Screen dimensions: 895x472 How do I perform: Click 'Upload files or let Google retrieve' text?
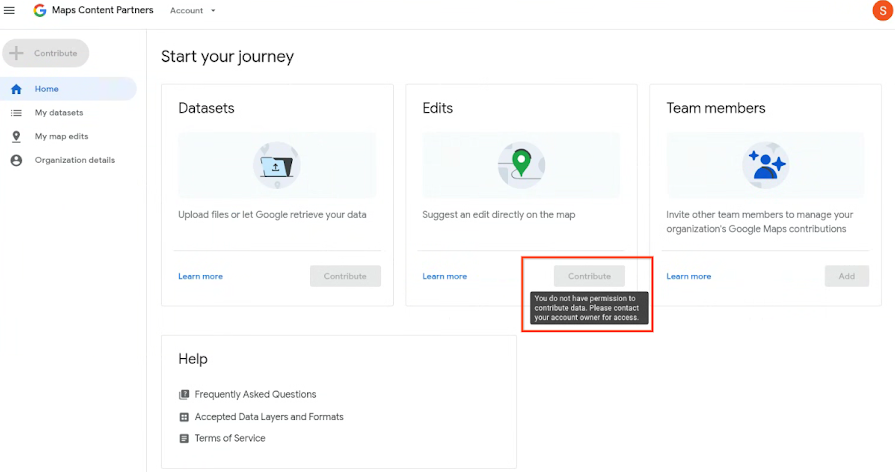(272, 215)
